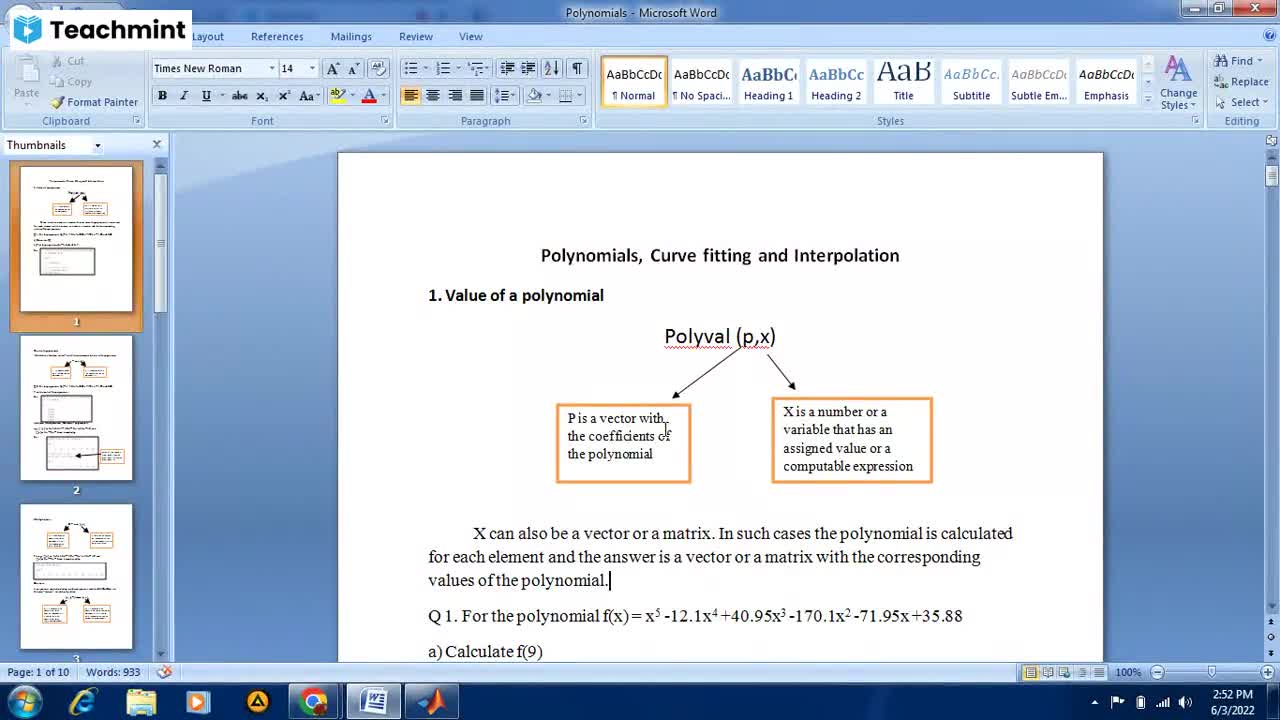Toggle strikethrough formatting

pos(240,96)
